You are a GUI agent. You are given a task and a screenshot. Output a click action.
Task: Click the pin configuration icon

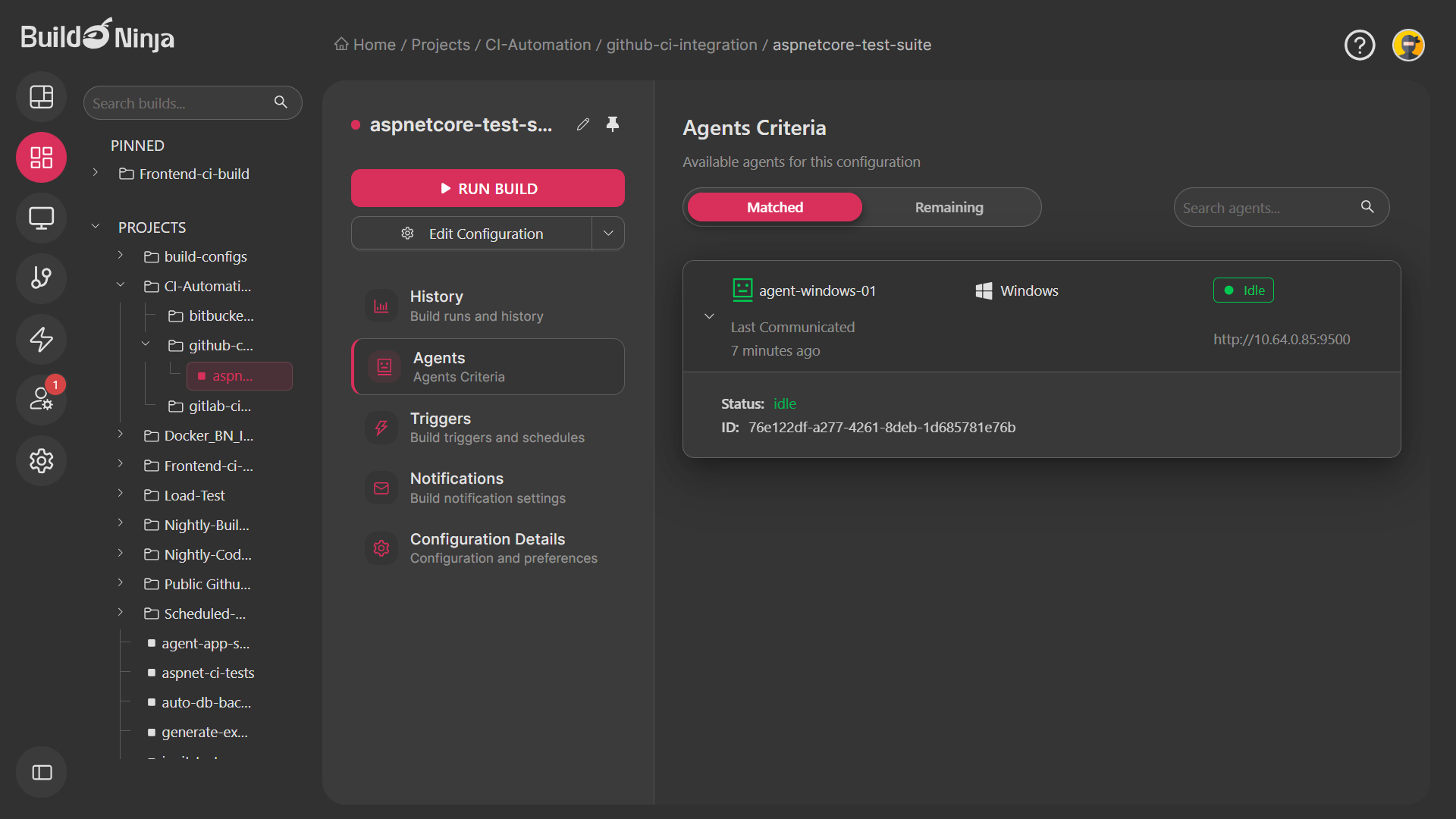[613, 124]
